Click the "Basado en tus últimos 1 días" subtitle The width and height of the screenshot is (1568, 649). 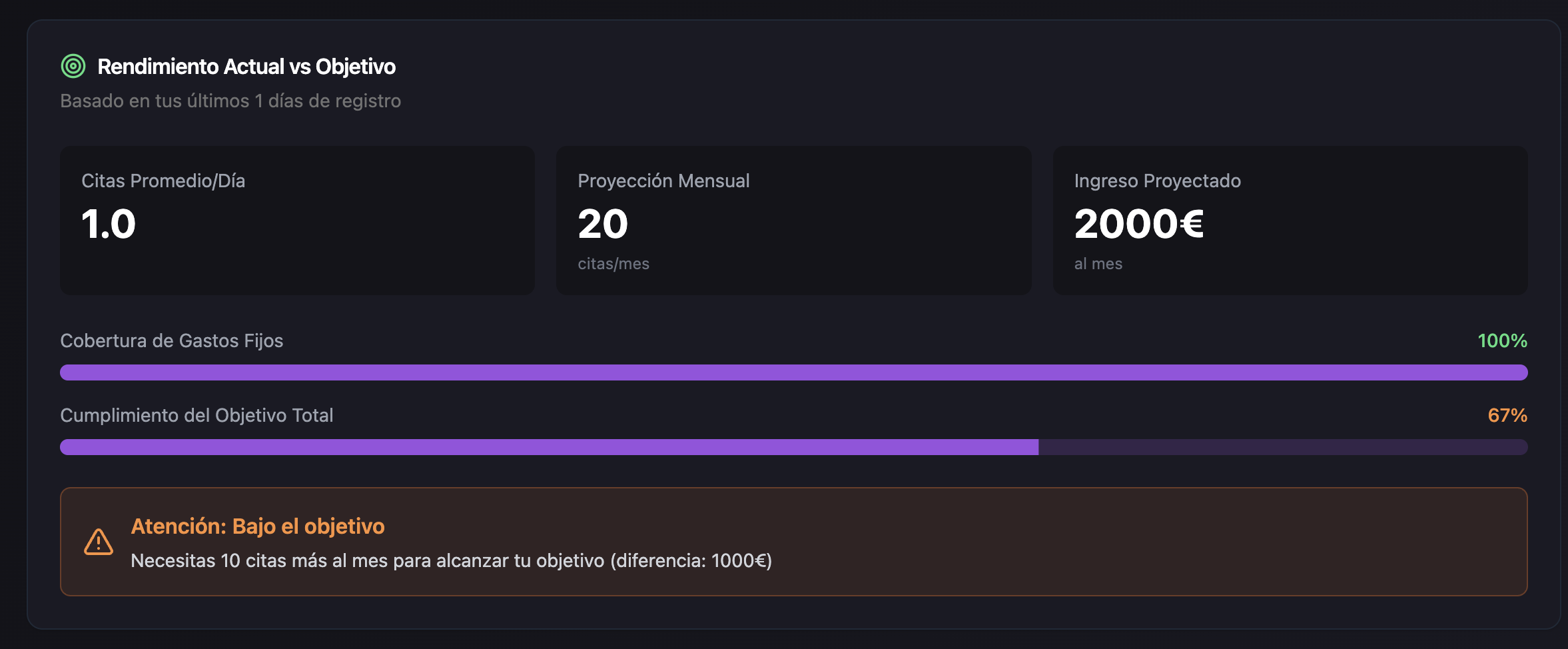click(230, 101)
